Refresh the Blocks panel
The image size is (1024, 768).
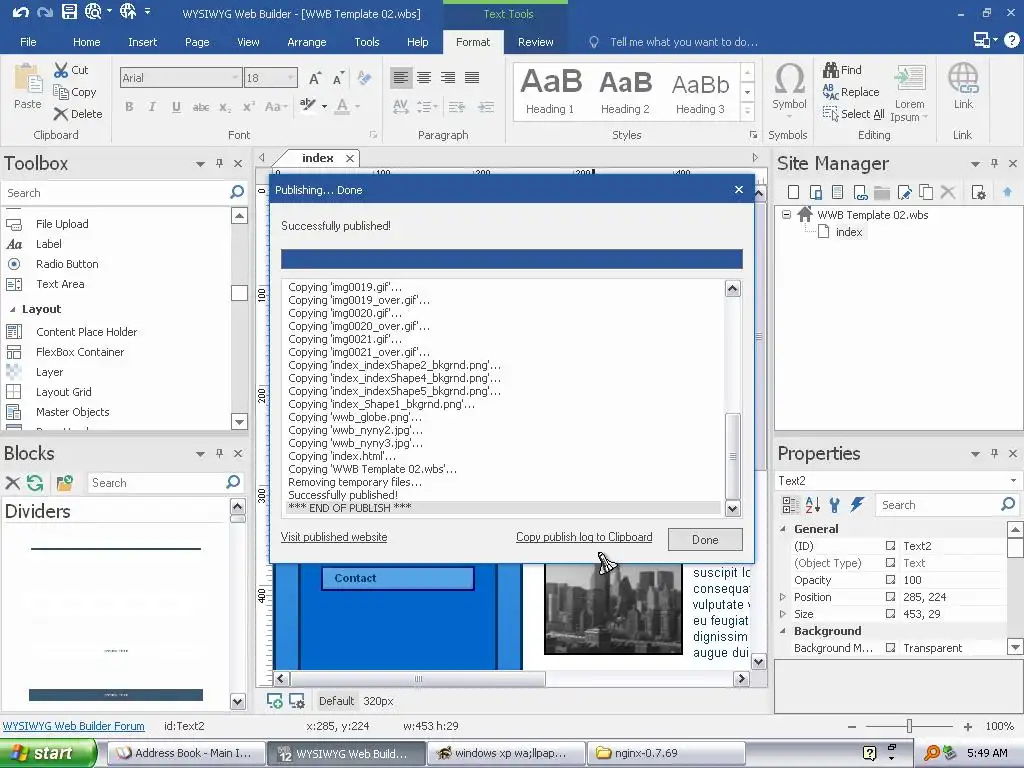35,483
